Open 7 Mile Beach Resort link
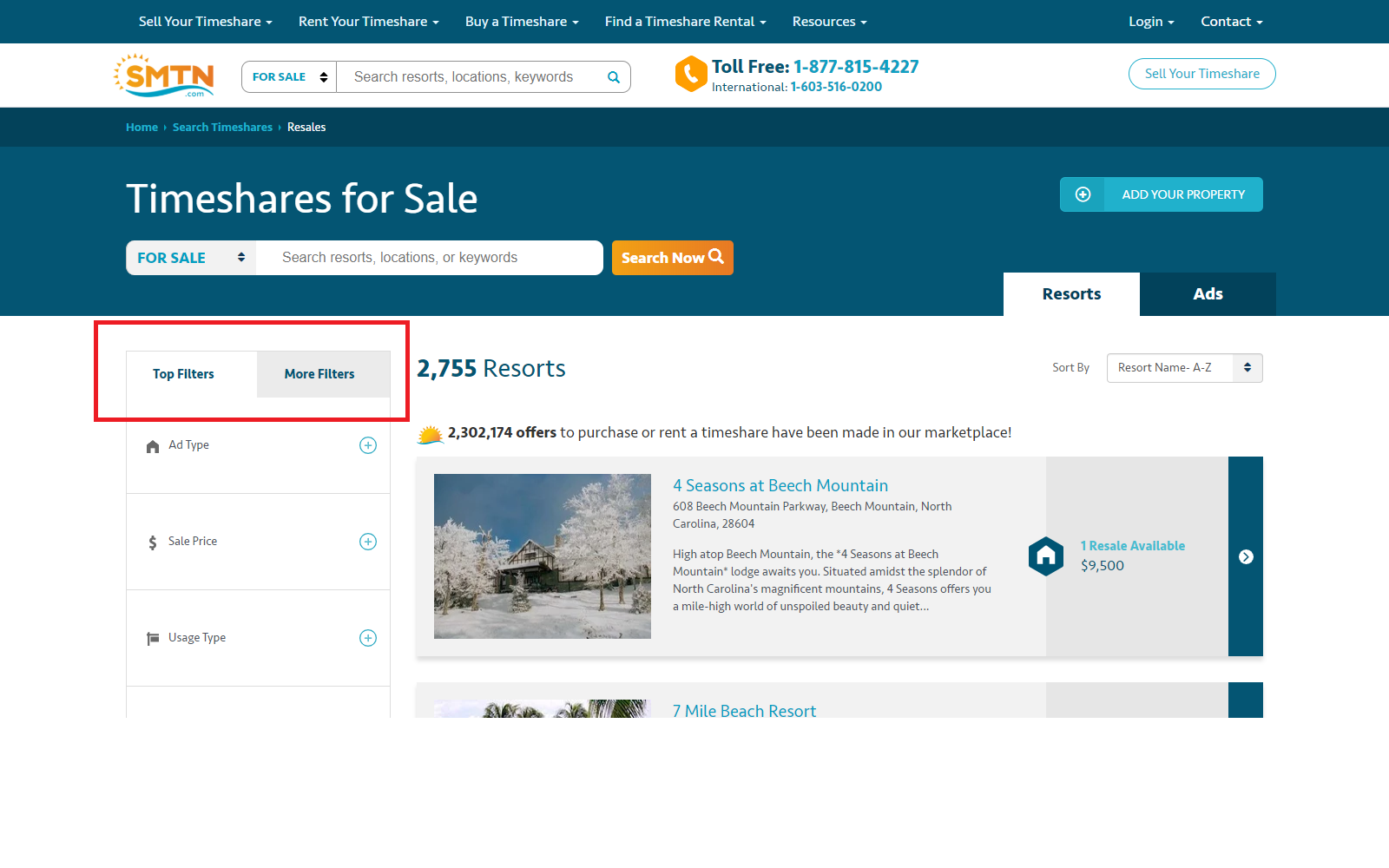 (745, 710)
